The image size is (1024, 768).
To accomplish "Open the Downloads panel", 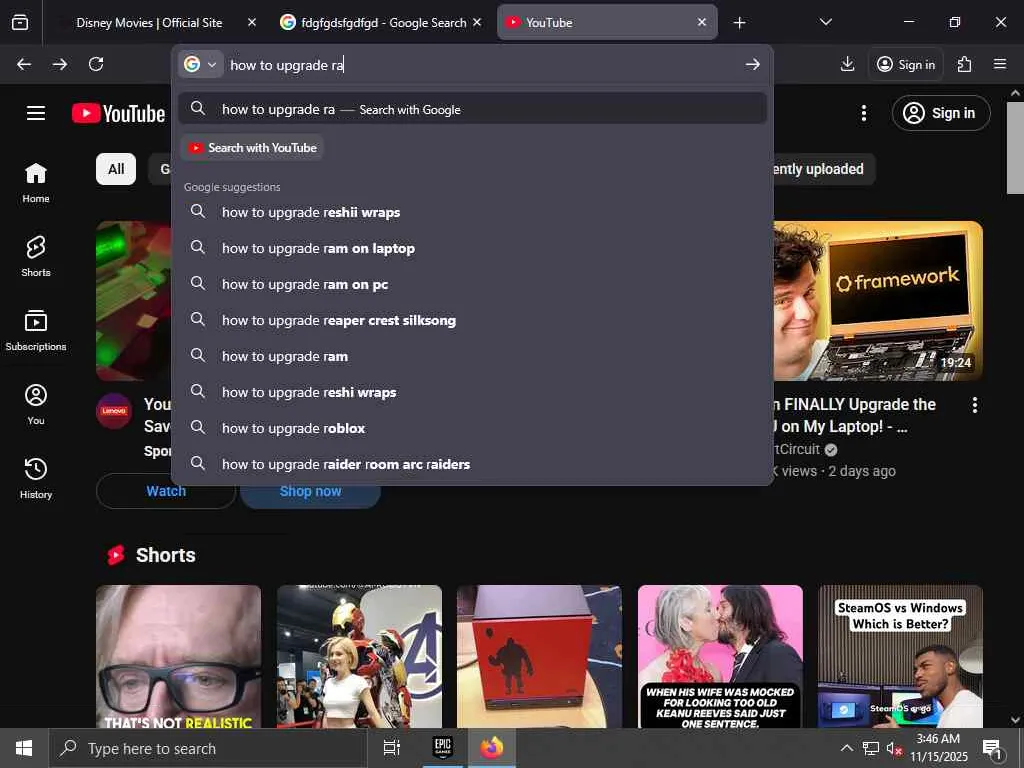I will click(847, 64).
